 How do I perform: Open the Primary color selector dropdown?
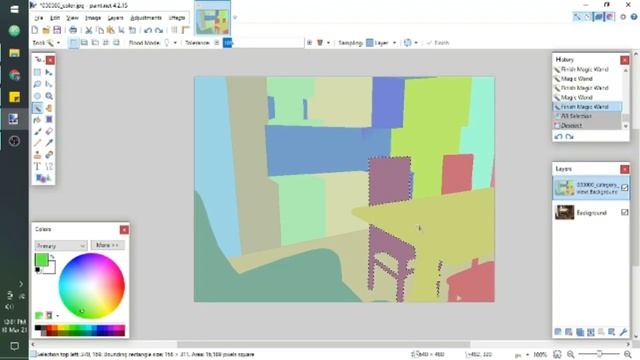[x=61, y=246]
